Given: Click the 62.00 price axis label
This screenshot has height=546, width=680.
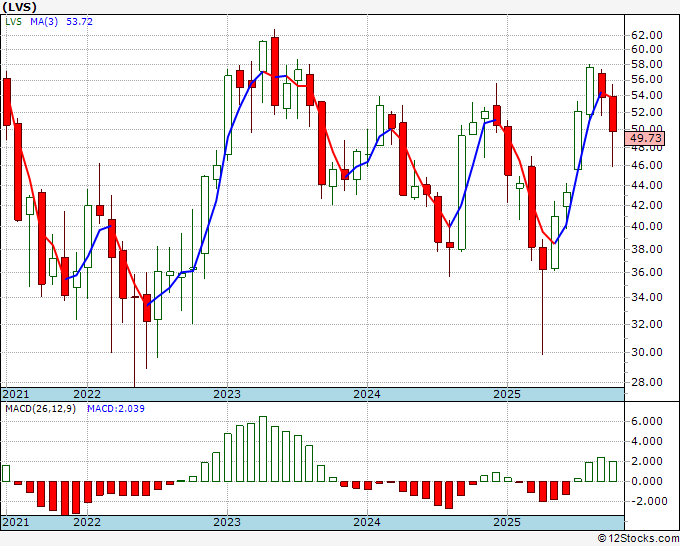Looking at the screenshot, I should 647,35.
